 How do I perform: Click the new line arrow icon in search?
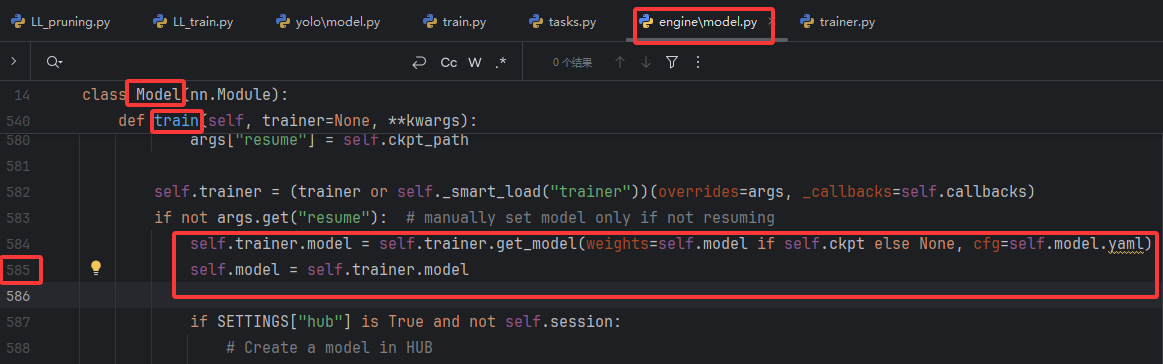[x=420, y=62]
